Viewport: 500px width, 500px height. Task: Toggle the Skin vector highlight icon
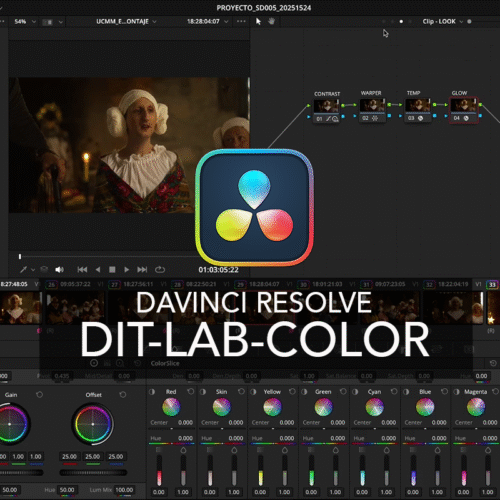203,392
